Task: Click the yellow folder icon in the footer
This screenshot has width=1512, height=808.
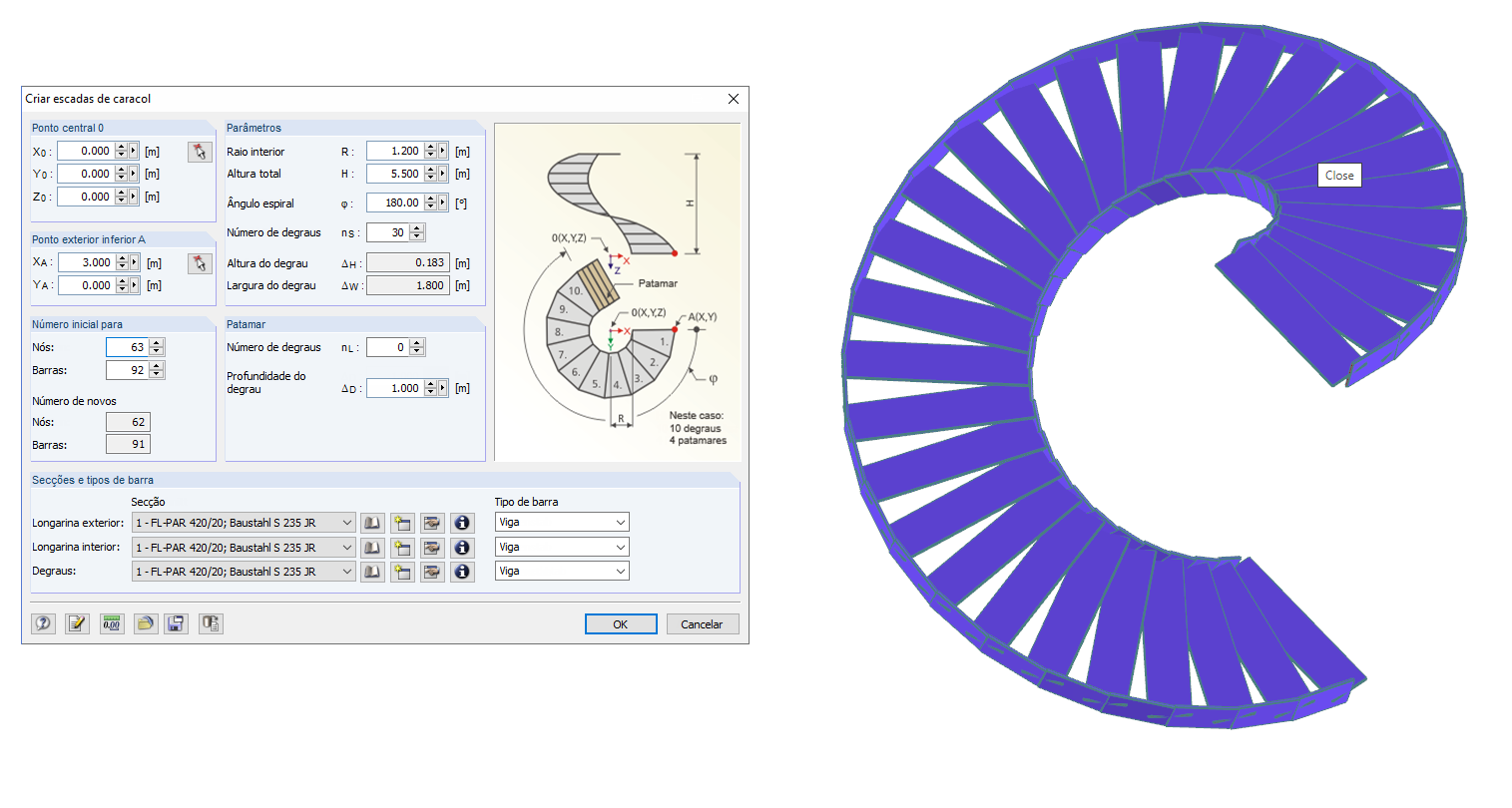Action: (146, 623)
